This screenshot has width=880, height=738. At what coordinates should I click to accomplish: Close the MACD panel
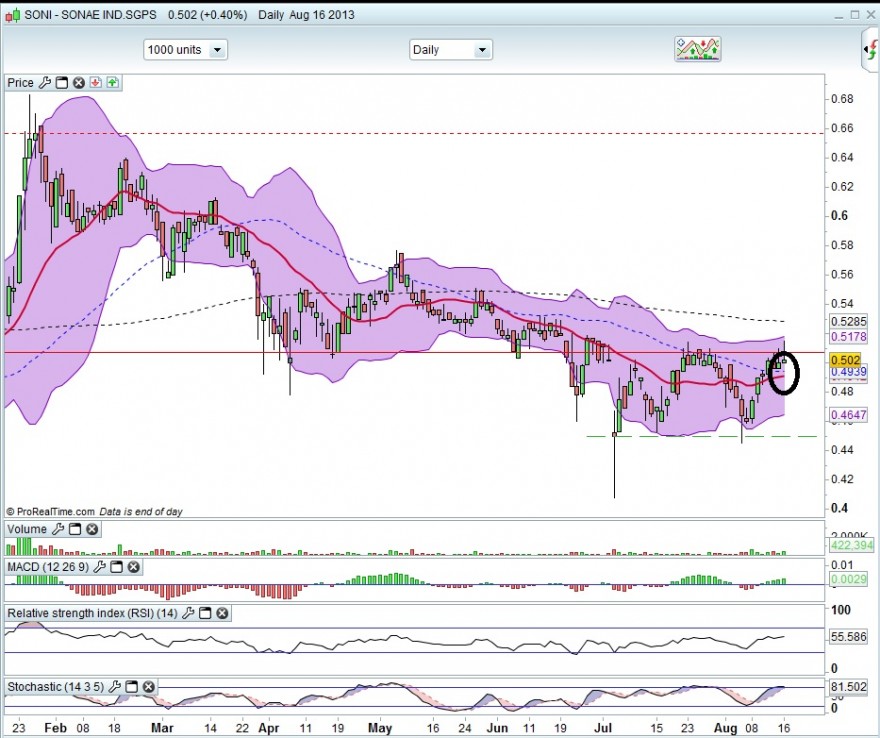click(133, 567)
